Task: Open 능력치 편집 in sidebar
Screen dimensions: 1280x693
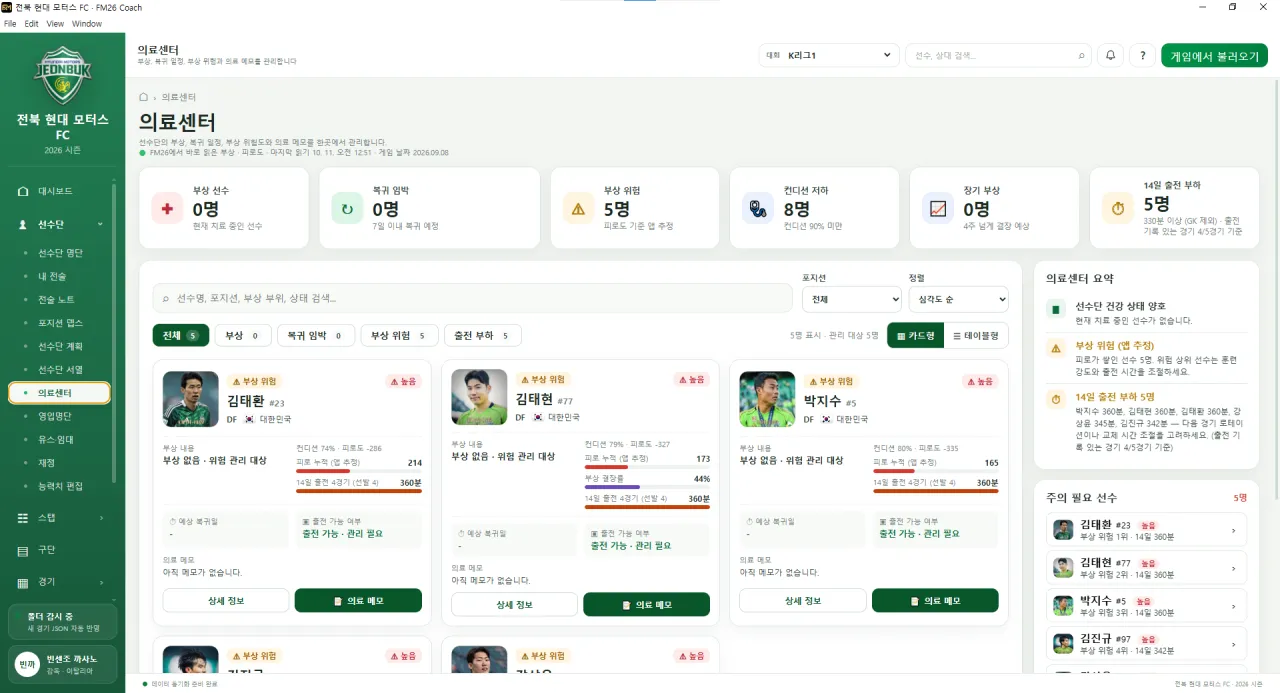Action: (61, 486)
